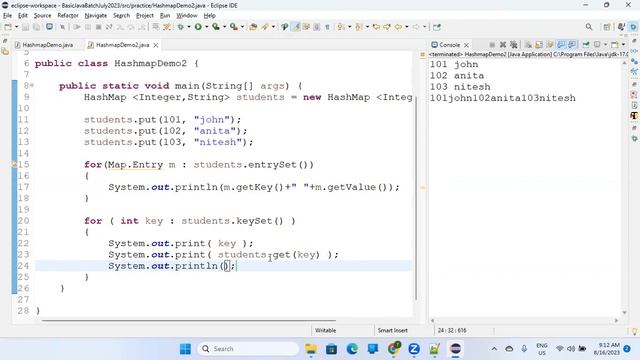The width and height of the screenshot is (640, 360).
Task: Open the Edit menu
Action: click(x=22, y=16)
